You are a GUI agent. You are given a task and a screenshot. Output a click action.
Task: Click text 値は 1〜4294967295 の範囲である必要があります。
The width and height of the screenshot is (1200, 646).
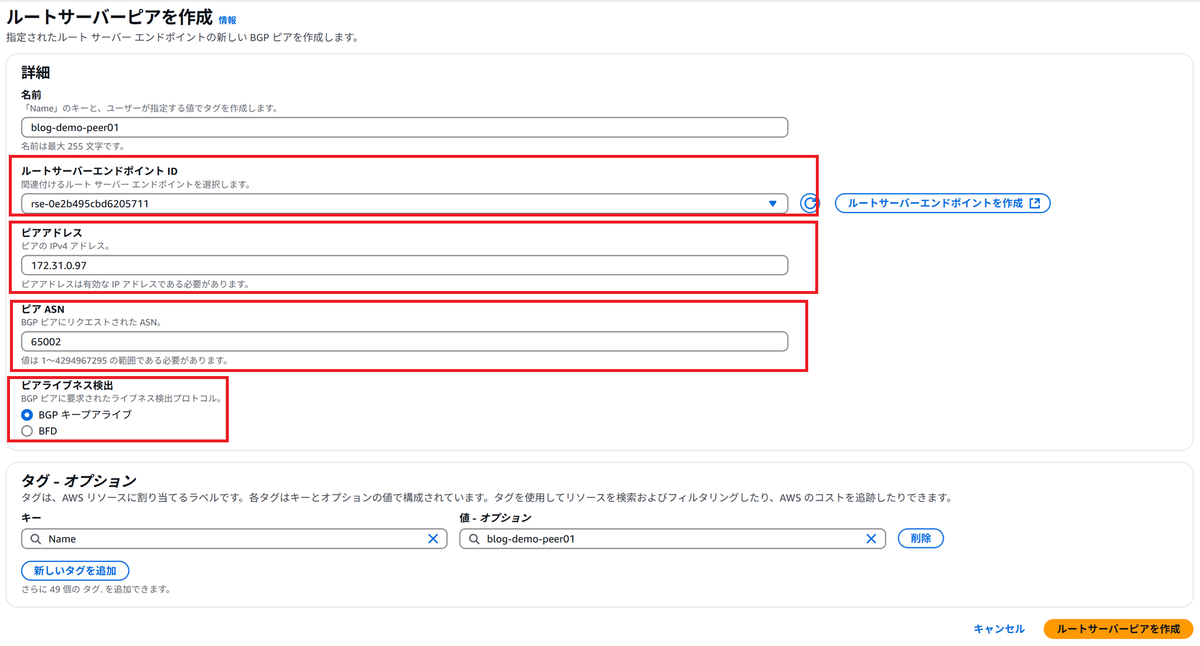pyautogui.click(x=126, y=360)
